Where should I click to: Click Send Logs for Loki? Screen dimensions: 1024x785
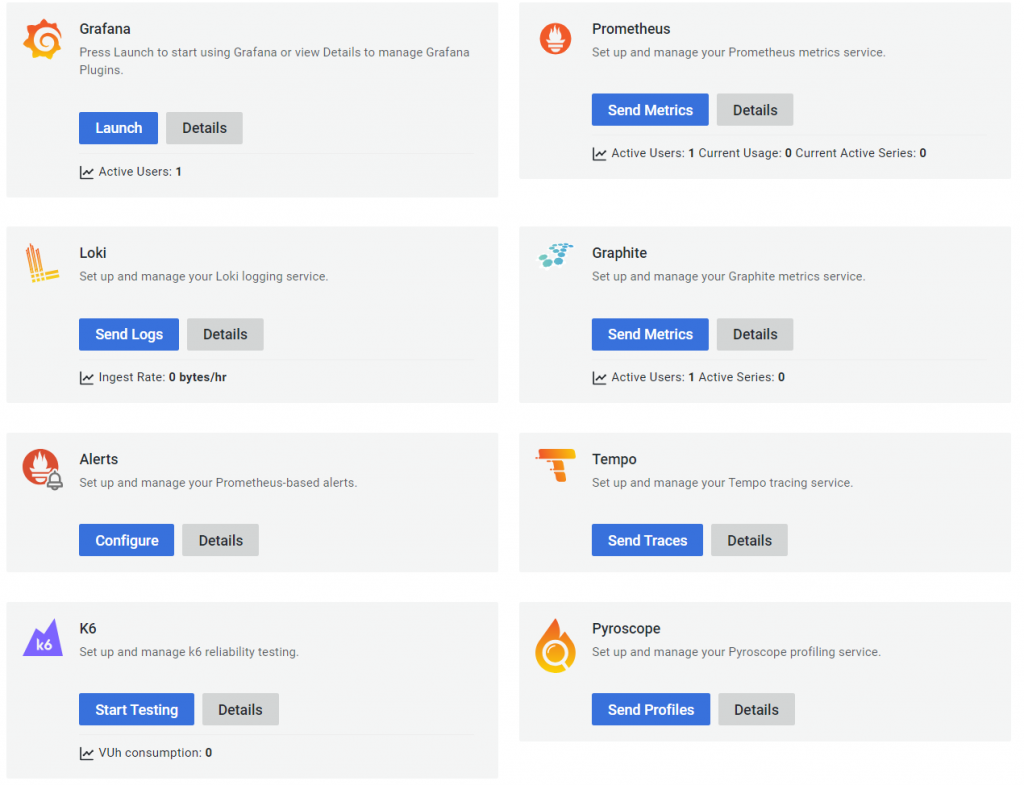(x=129, y=334)
